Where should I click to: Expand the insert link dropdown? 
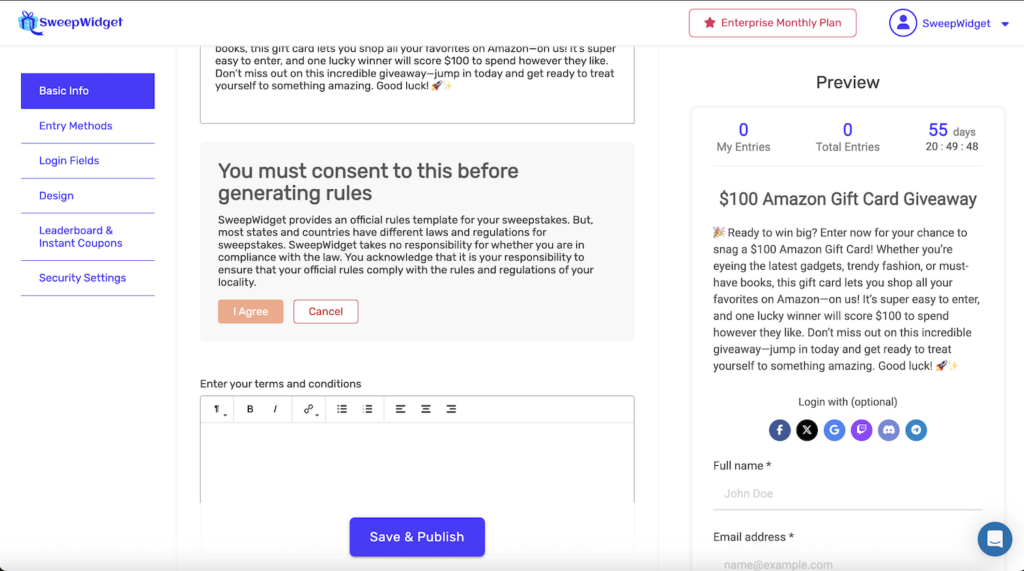310,409
